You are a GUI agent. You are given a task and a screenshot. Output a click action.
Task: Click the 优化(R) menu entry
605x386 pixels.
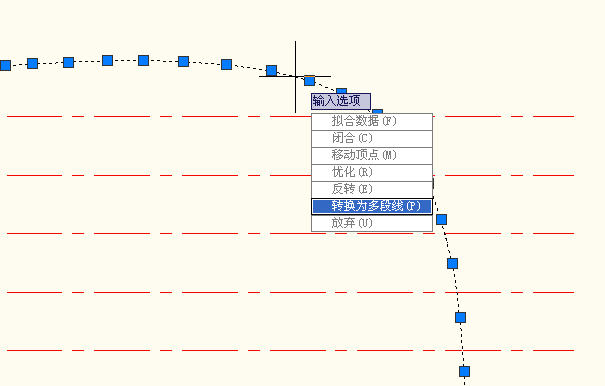click(372, 173)
